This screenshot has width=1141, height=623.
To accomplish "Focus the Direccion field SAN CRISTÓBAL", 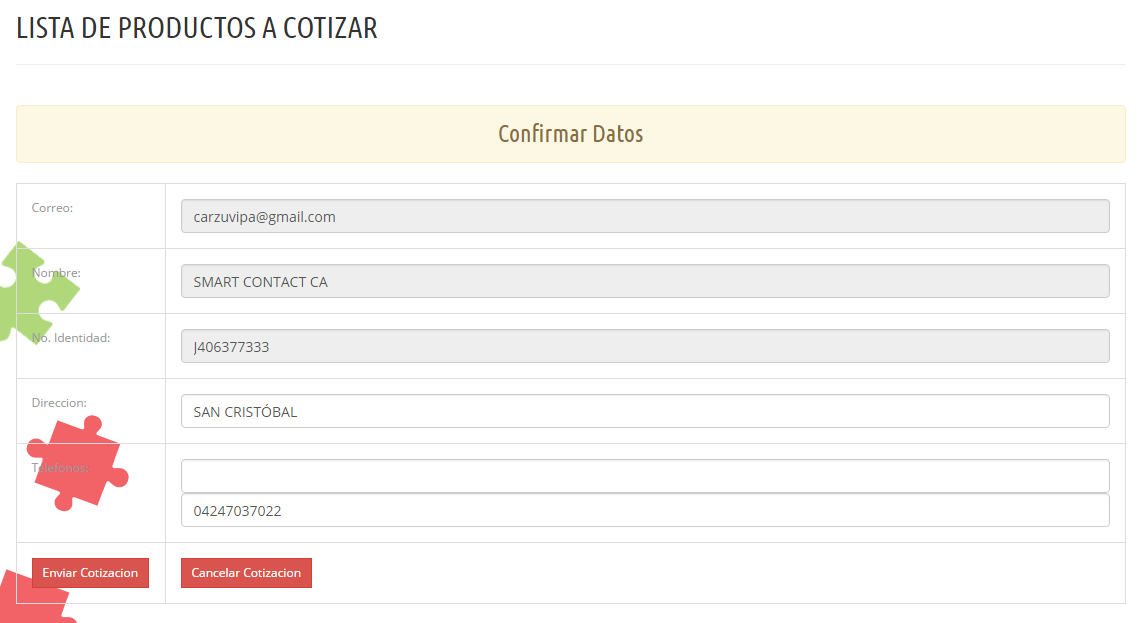I will [x=644, y=411].
